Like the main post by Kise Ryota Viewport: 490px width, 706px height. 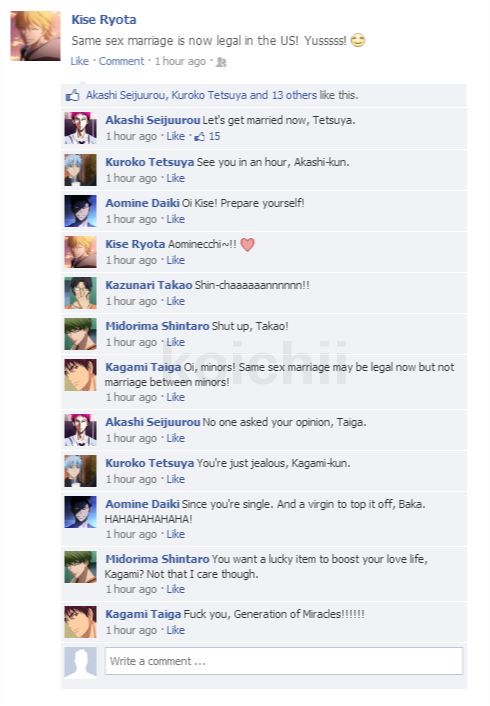pos(80,61)
